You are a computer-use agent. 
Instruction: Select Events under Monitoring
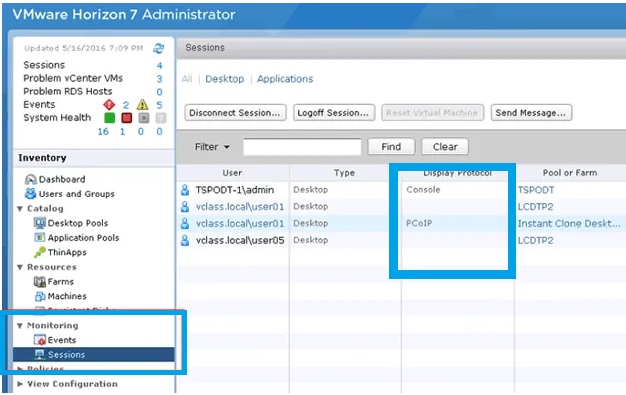pos(62,340)
